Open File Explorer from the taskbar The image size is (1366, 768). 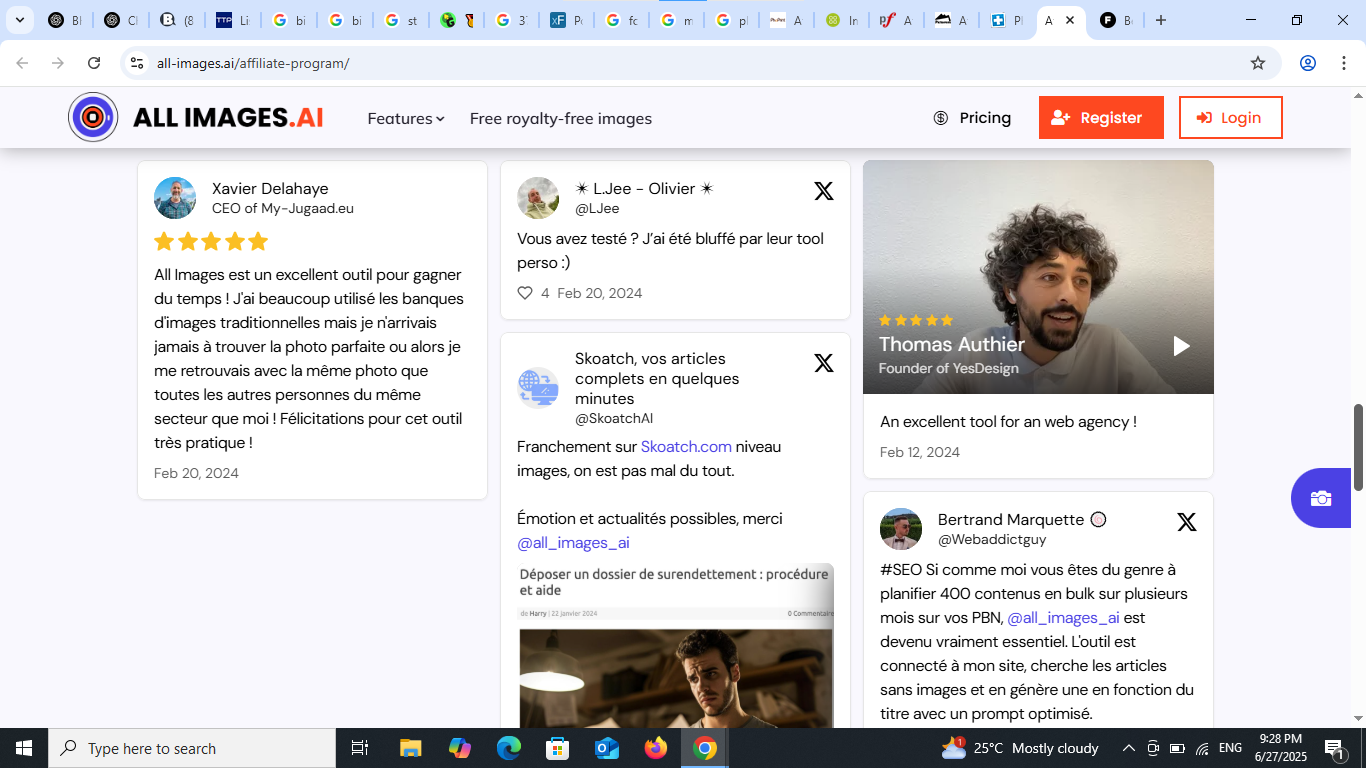[410, 748]
